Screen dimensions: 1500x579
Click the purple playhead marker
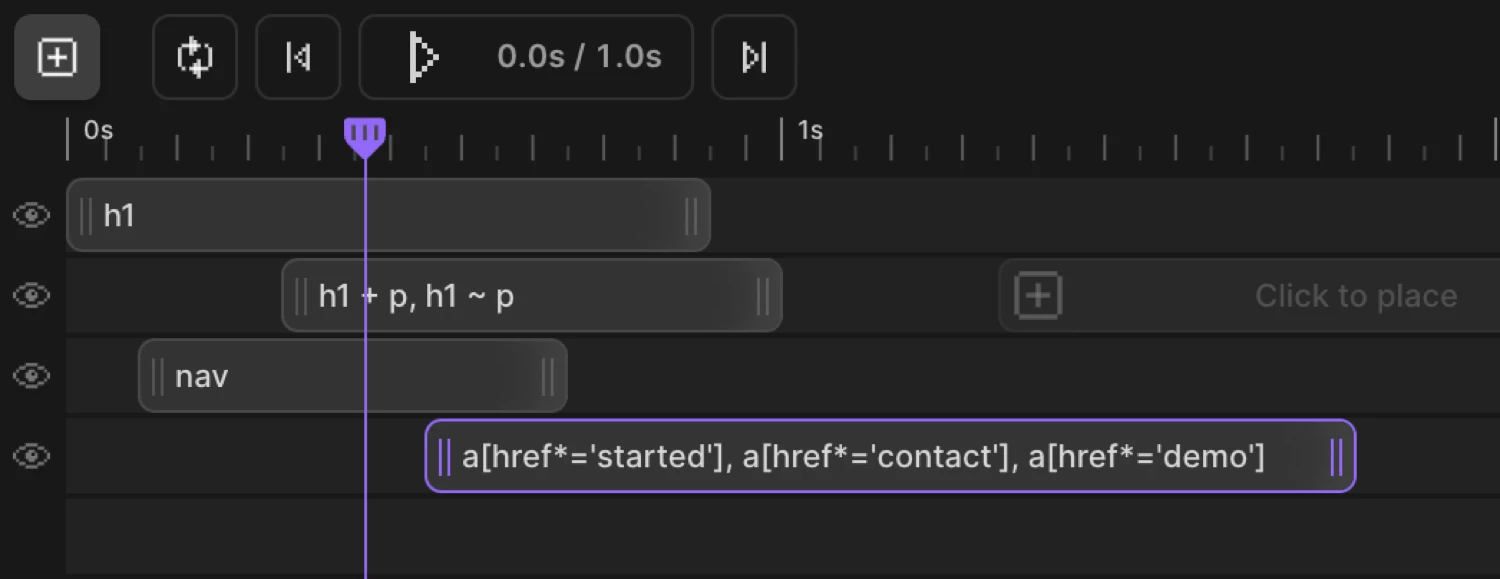[x=365, y=135]
